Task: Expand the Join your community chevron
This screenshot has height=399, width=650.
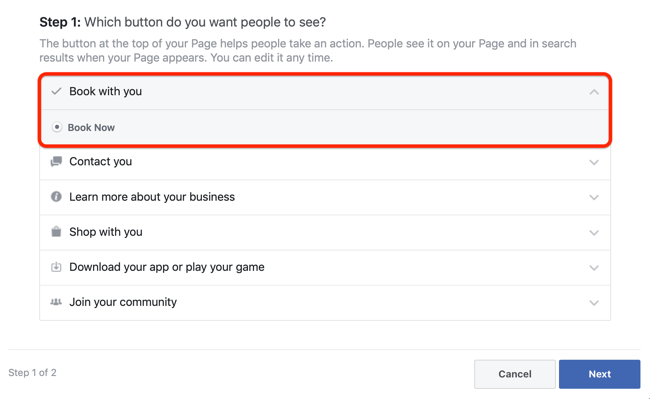Action: [594, 303]
